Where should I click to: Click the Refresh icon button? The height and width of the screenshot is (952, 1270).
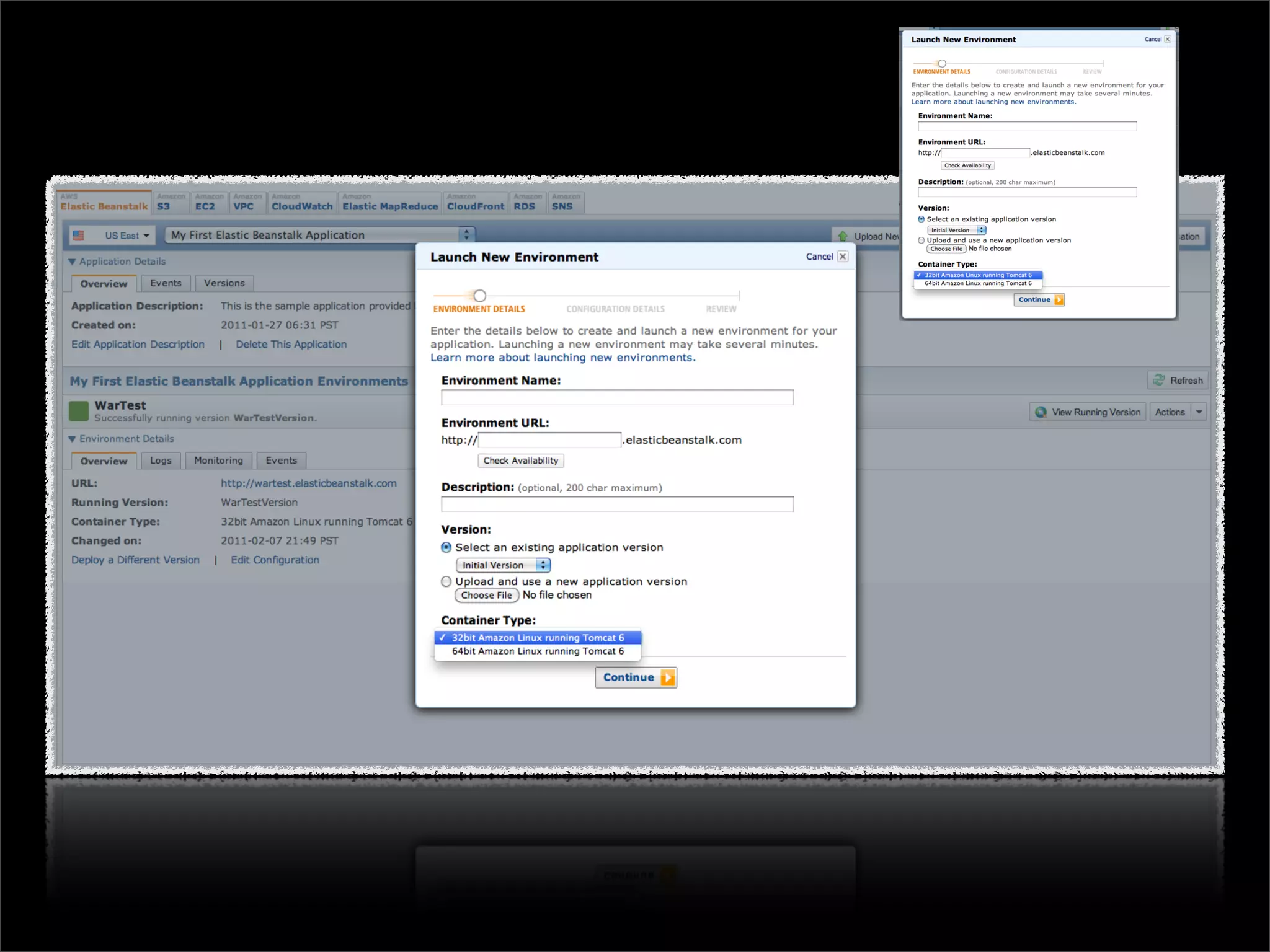(x=1158, y=380)
